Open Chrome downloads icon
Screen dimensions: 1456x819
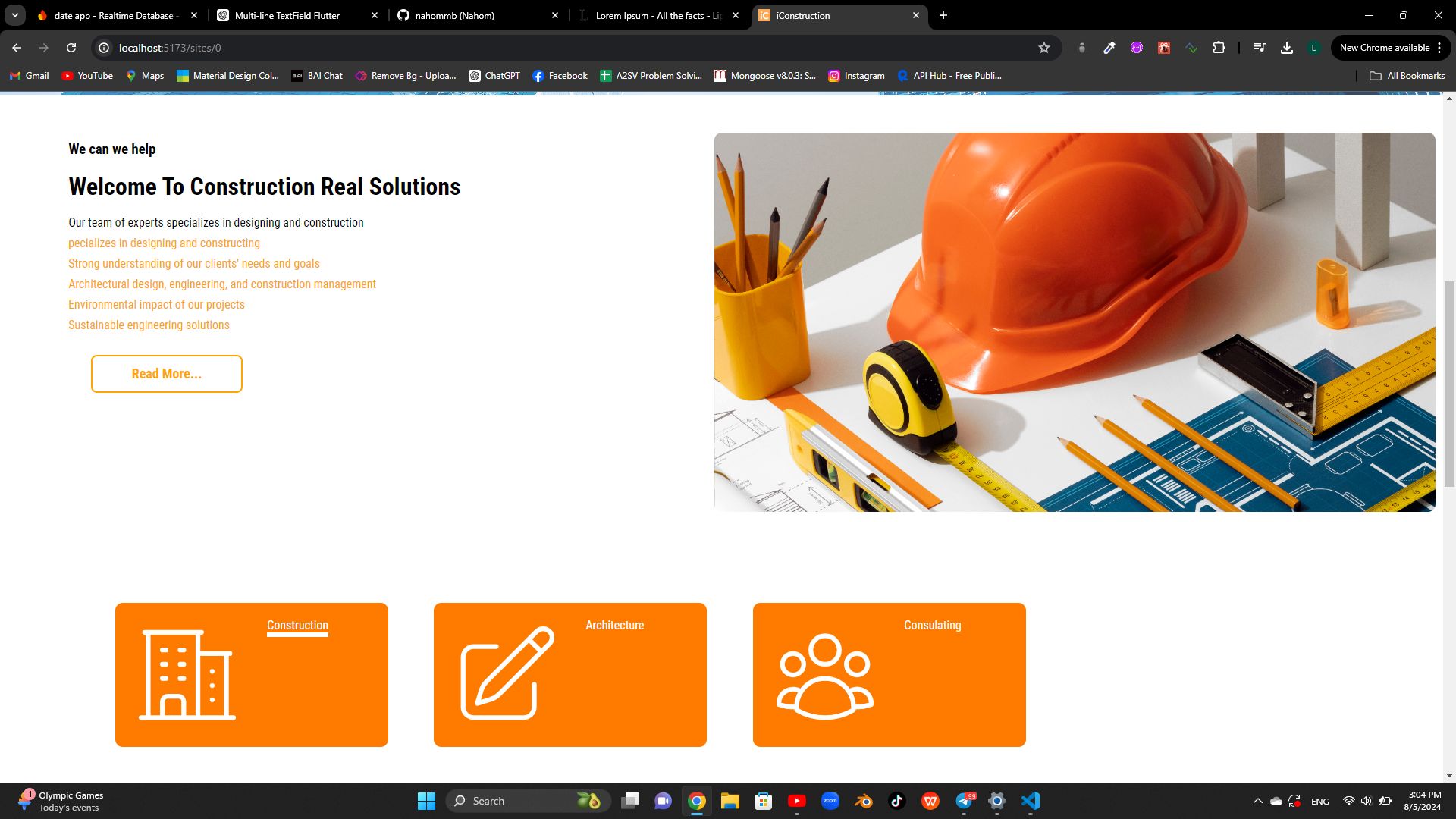1287,48
